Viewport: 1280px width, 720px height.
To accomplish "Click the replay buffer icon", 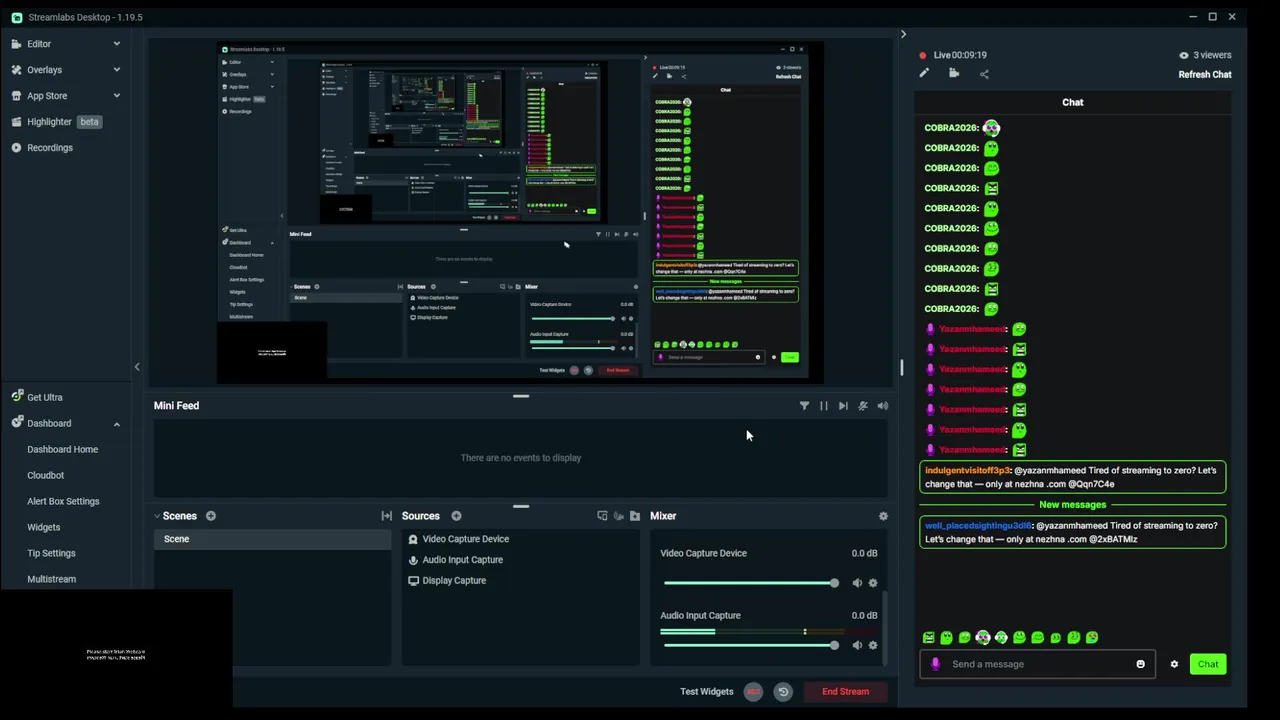I will pyautogui.click(x=783, y=692).
